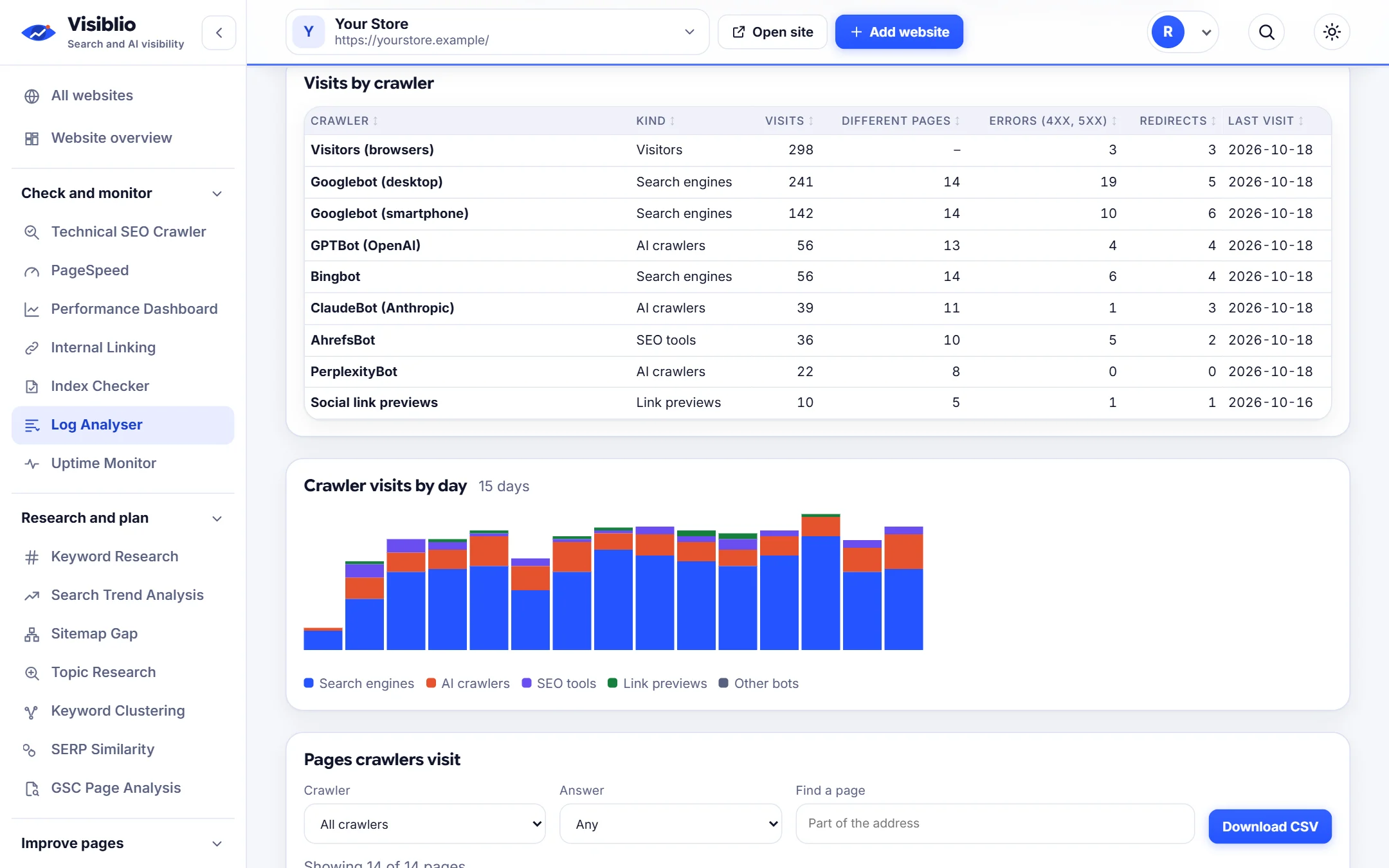
Task: Click the Log Analyser lines icon
Action: 32,425
